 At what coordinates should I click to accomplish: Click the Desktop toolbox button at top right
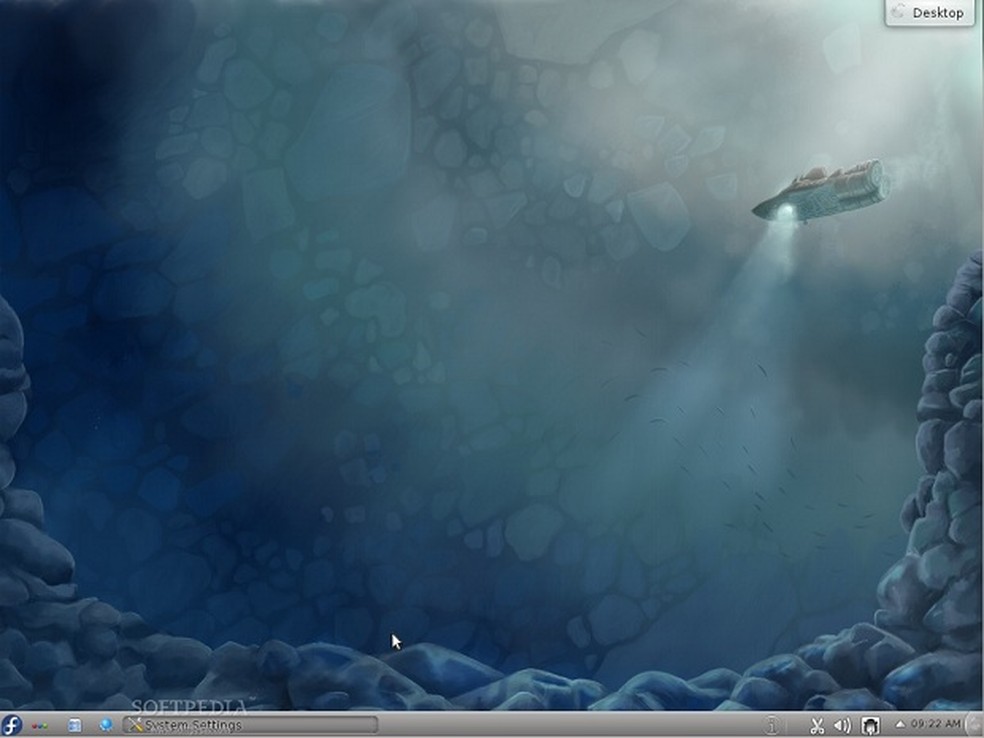tap(932, 13)
